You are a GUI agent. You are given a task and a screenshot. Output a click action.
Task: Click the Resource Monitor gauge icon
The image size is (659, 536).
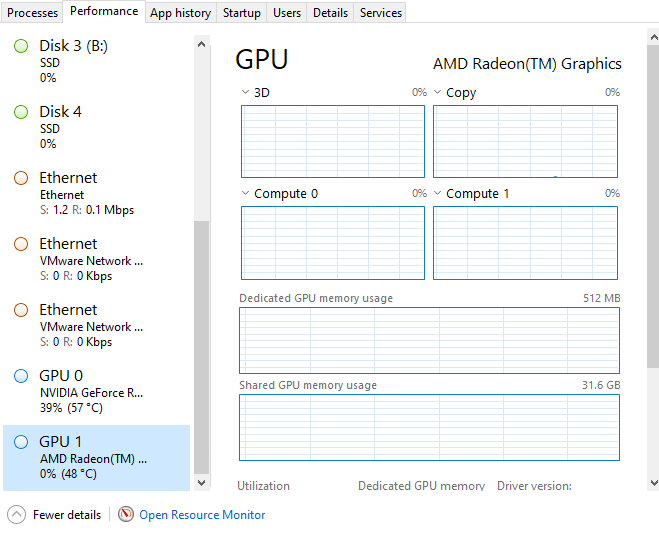[126, 515]
